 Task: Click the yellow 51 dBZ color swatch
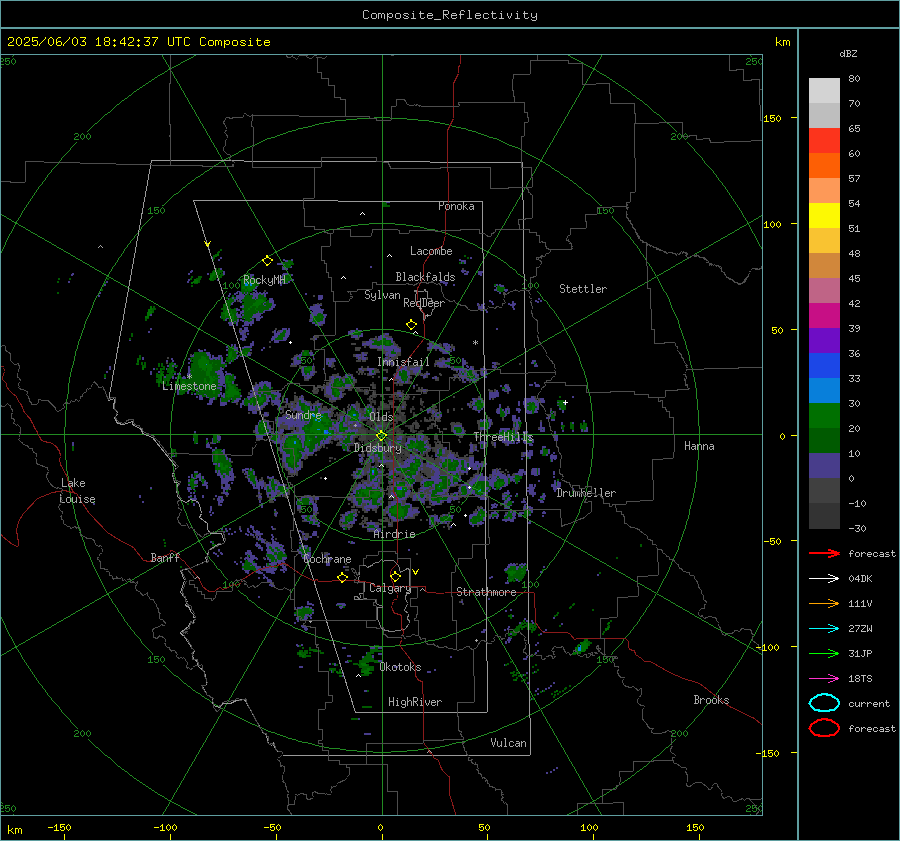pos(824,216)
